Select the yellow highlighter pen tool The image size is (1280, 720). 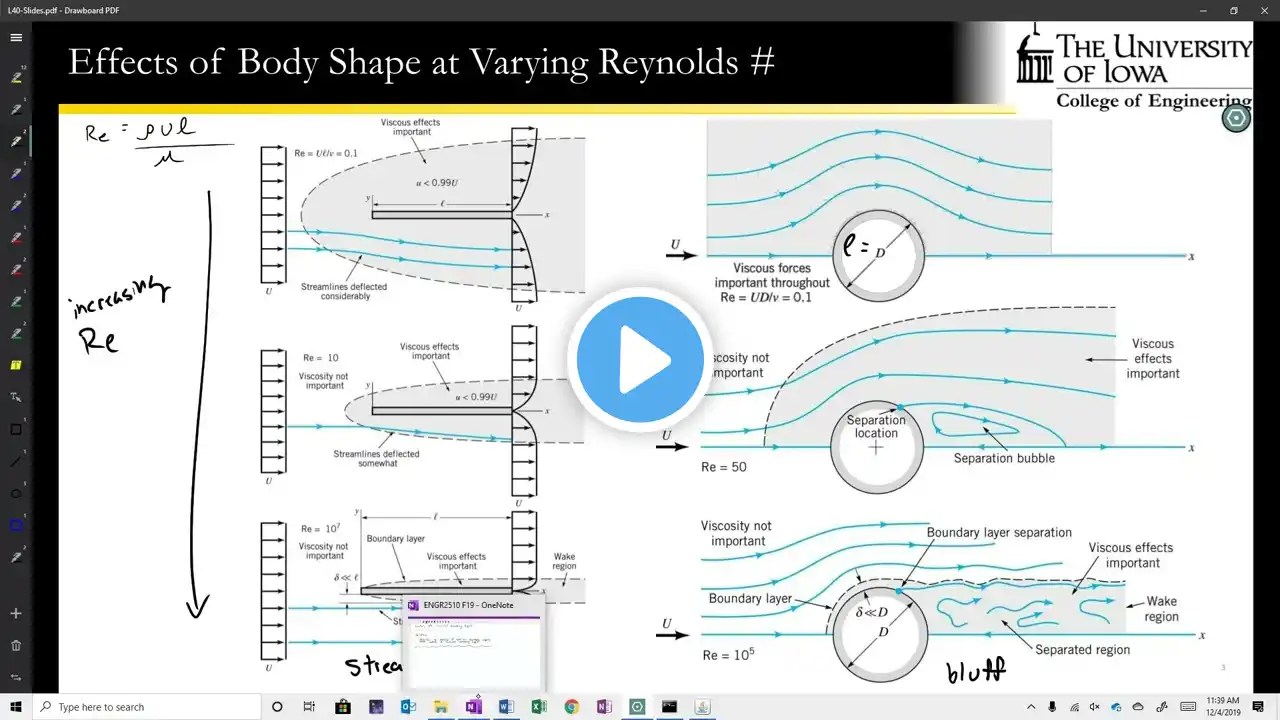pos(16,77)
